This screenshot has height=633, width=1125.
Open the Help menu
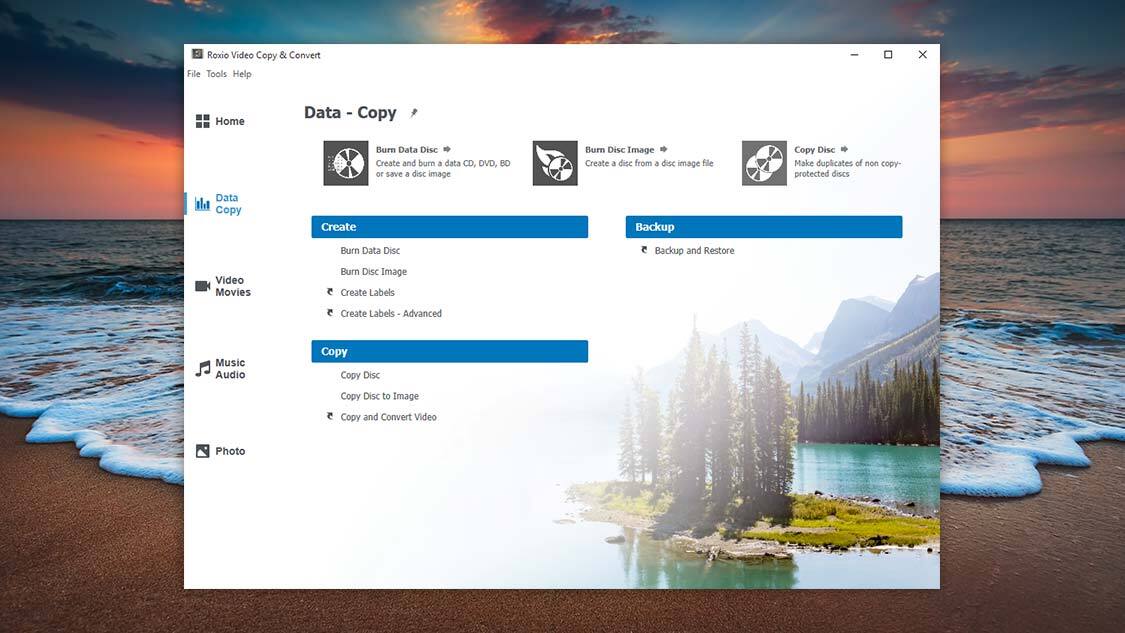(x=242, y=74)
